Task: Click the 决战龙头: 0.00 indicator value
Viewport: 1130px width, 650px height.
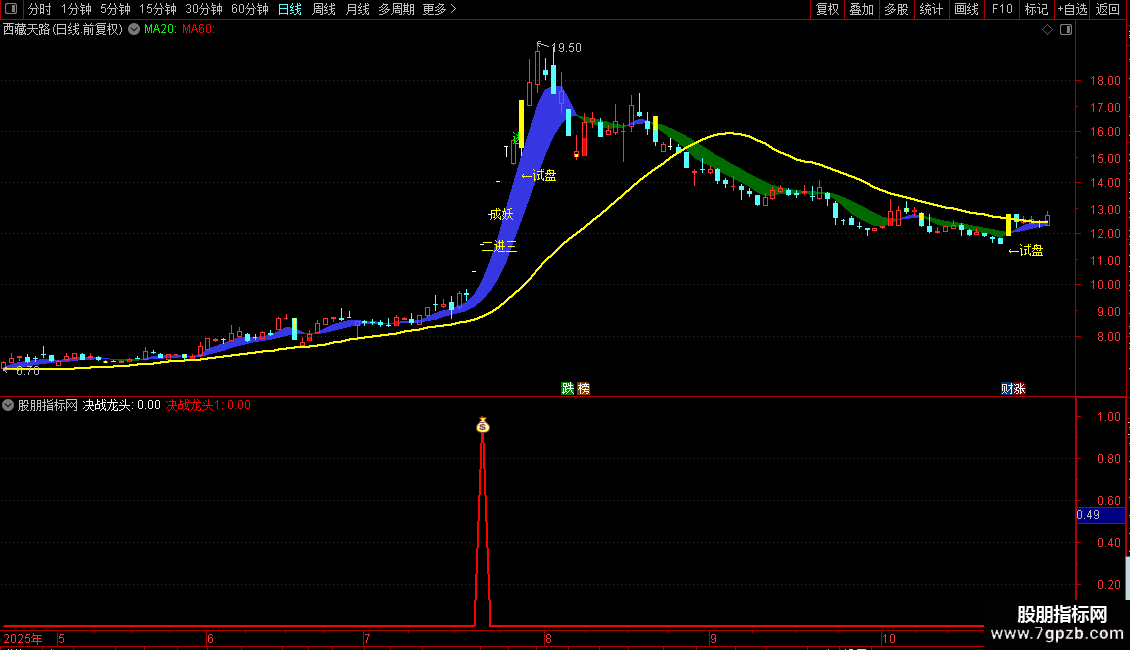Action: [121, 405]
